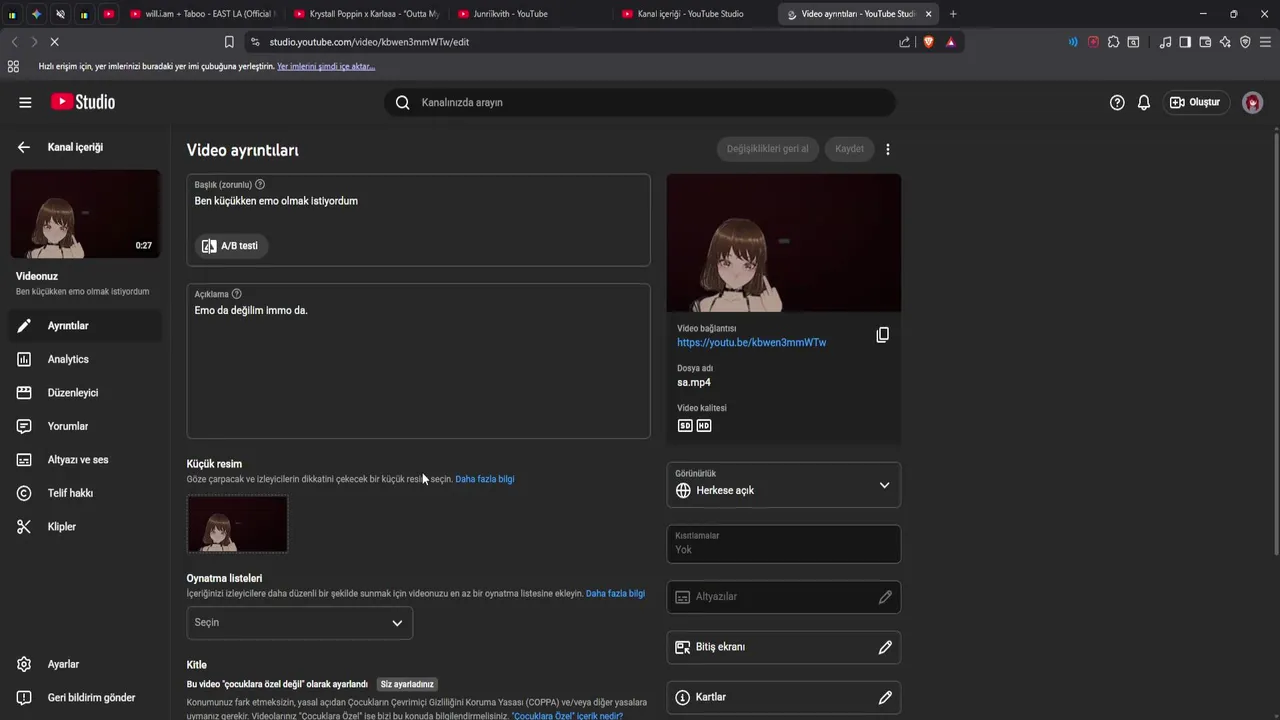Stop page loading with X button

click(54, 42)
